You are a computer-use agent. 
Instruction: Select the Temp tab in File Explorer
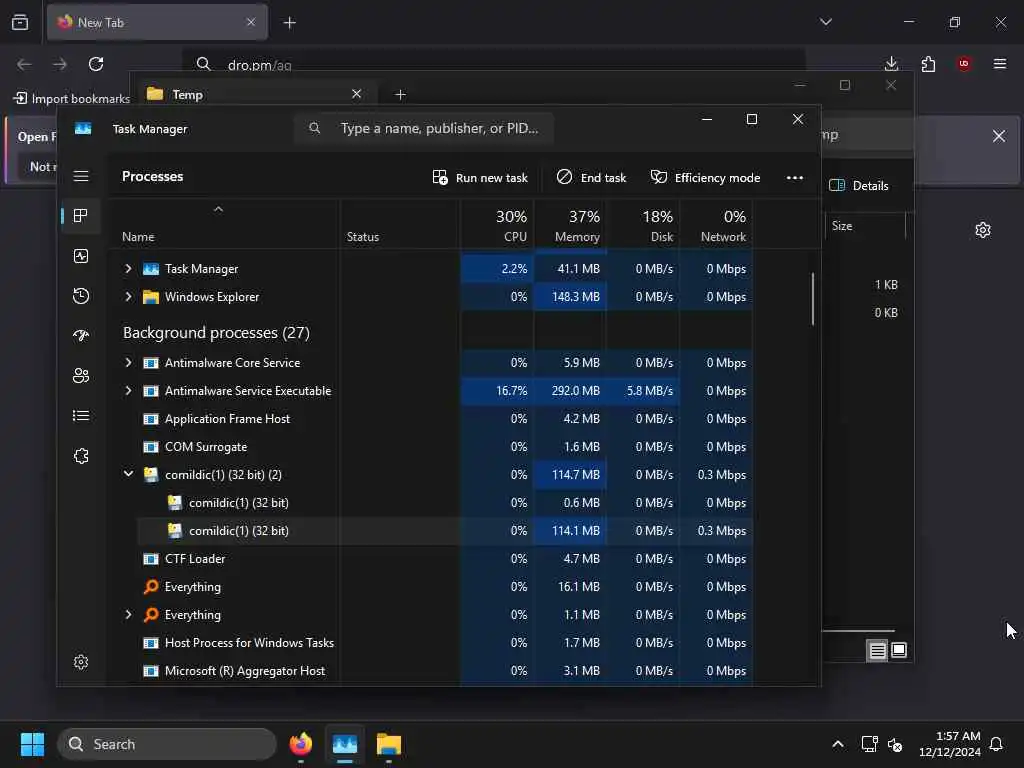[255, 95]
